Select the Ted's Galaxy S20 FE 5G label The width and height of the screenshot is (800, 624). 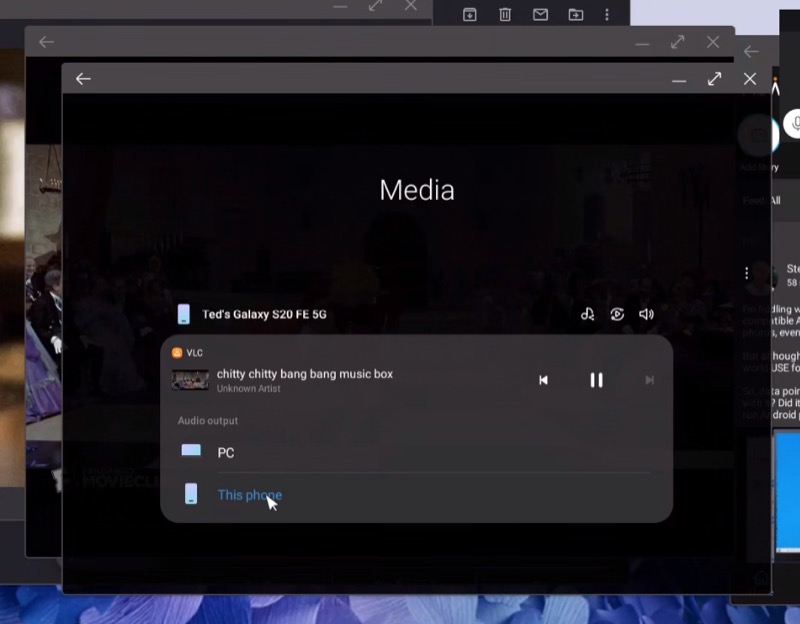[264, 314]
